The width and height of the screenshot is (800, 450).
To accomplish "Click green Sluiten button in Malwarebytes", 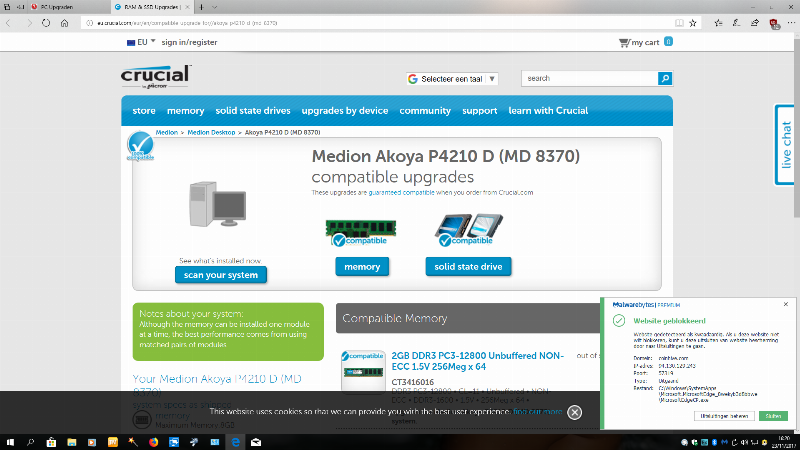I will click(773, 416).
